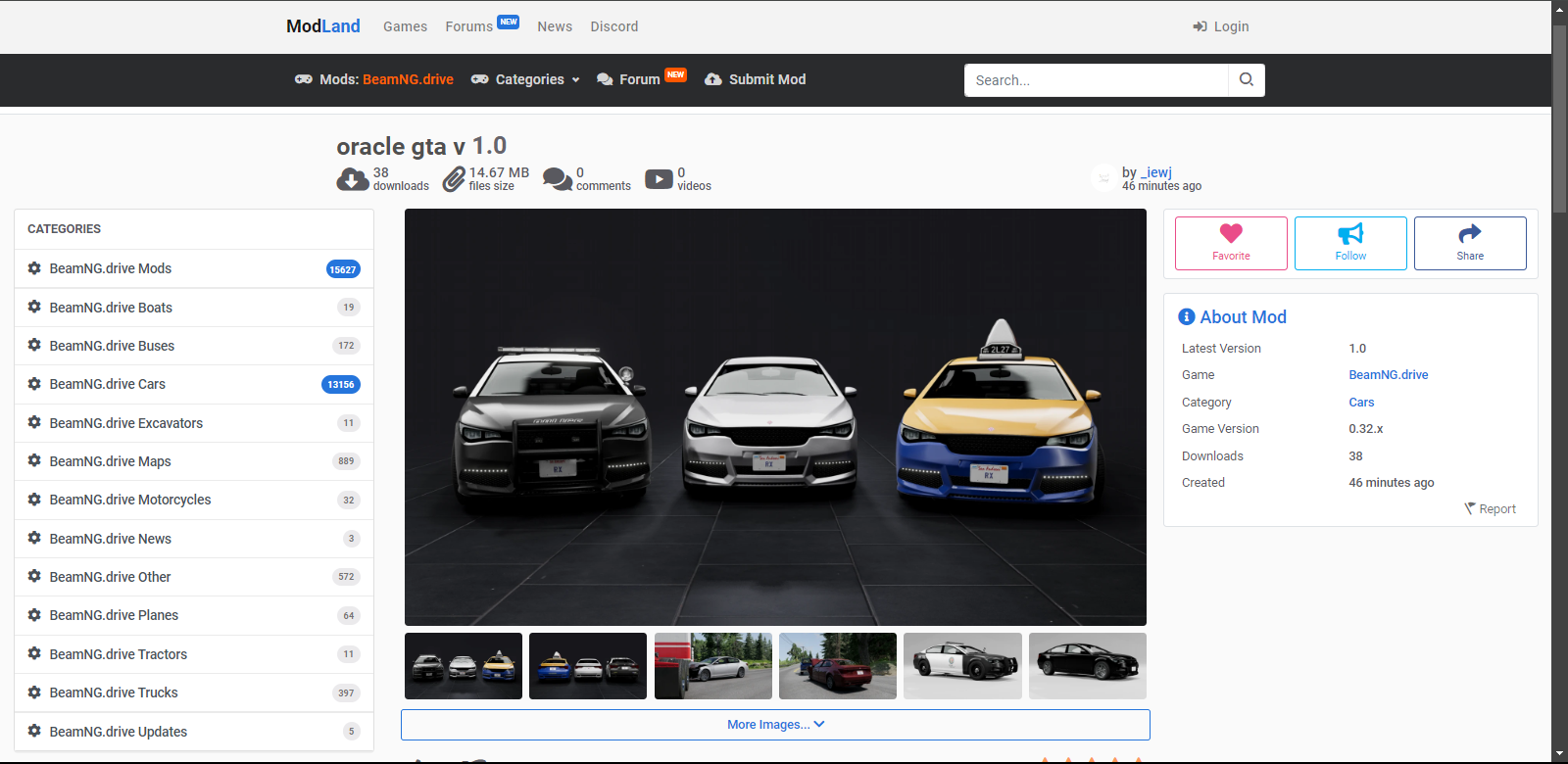Screen dimensions: 1568x764
Task: Select the silver car on road thumbnail
Action: pos(713,666)
